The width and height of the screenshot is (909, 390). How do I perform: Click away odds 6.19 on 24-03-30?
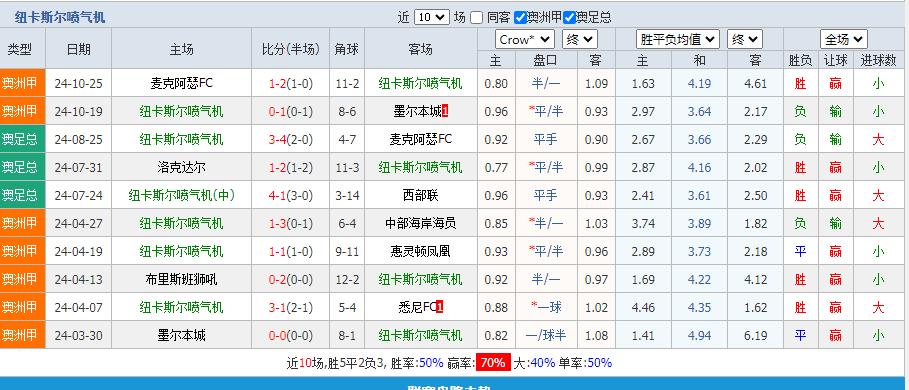755,335
